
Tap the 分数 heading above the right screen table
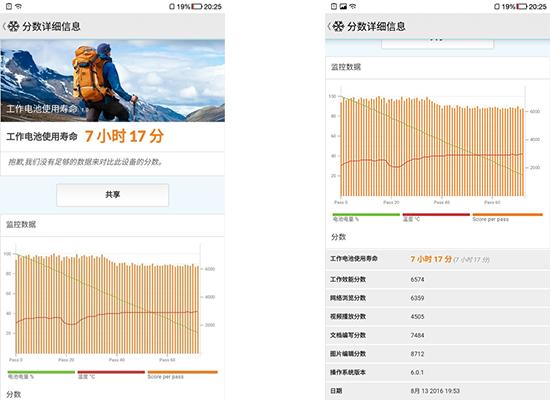pyautogui.click(x=338, y=237)
